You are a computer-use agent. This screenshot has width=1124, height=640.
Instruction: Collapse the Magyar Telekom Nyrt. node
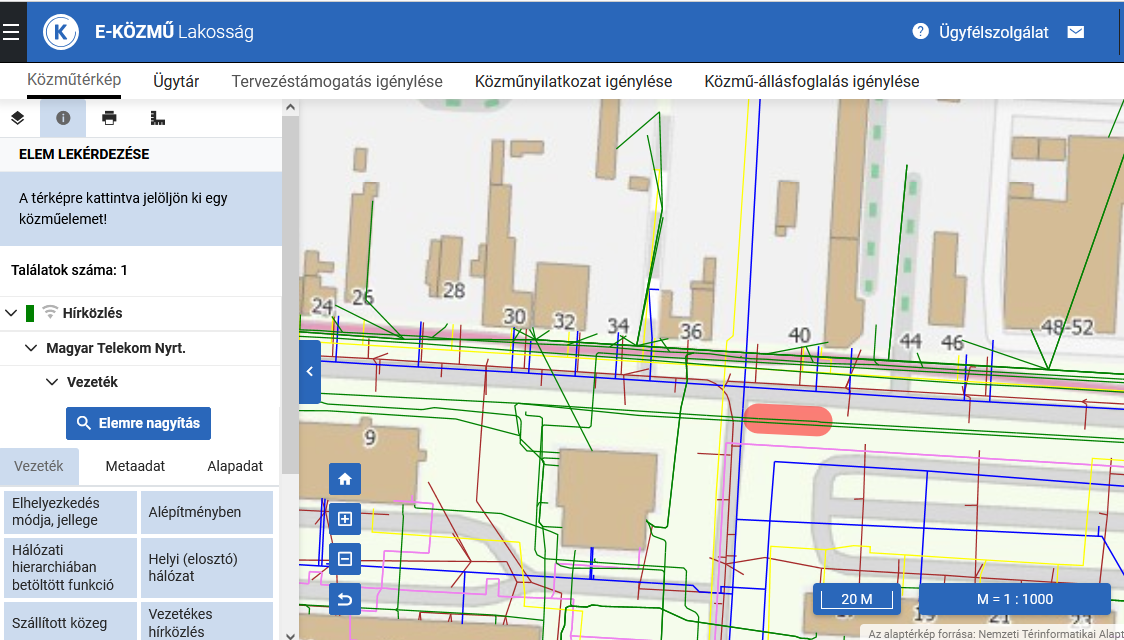point(31,348)
